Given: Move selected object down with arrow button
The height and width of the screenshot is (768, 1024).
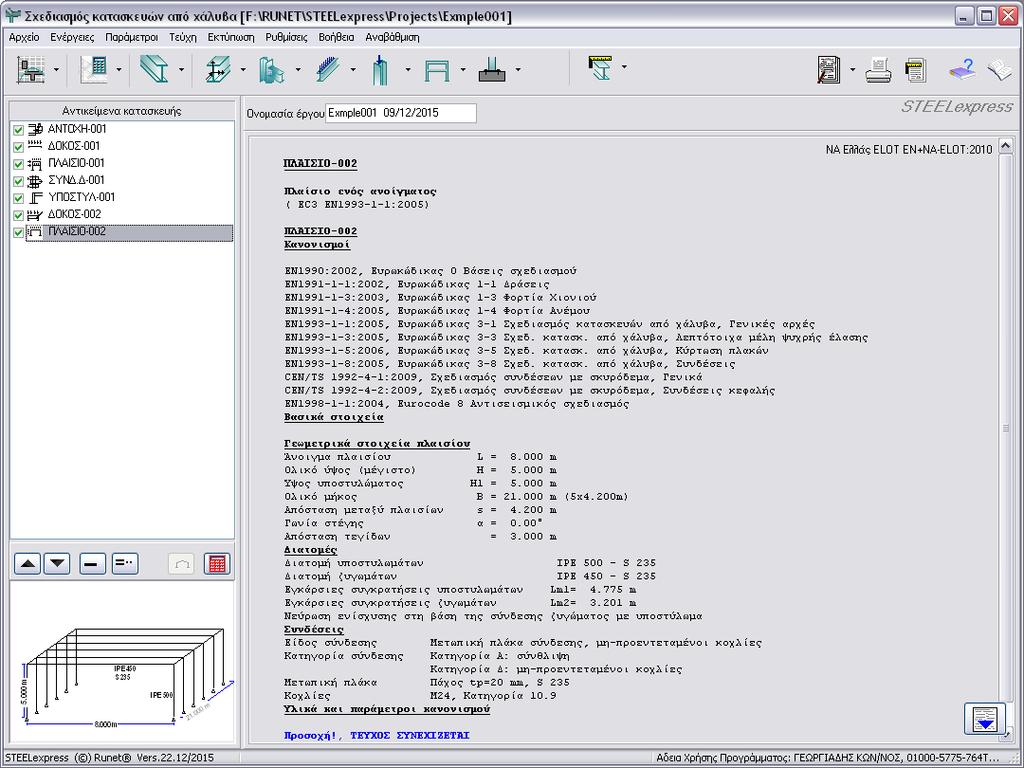Looking at the screenshot, I should click(57, 564).
